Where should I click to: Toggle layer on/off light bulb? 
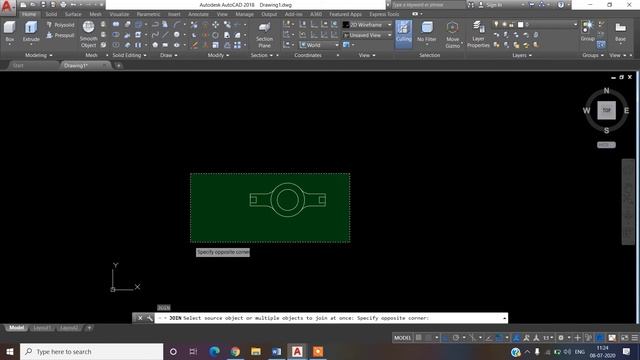[x=496, y=24]
